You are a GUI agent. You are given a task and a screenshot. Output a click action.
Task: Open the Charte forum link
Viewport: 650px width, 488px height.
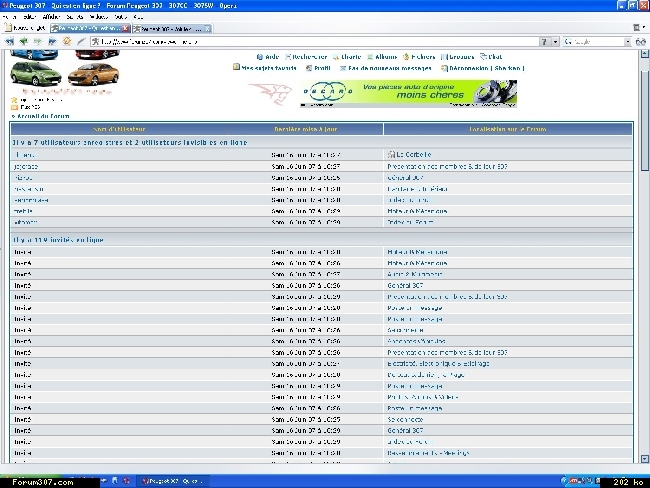point(347,57)
